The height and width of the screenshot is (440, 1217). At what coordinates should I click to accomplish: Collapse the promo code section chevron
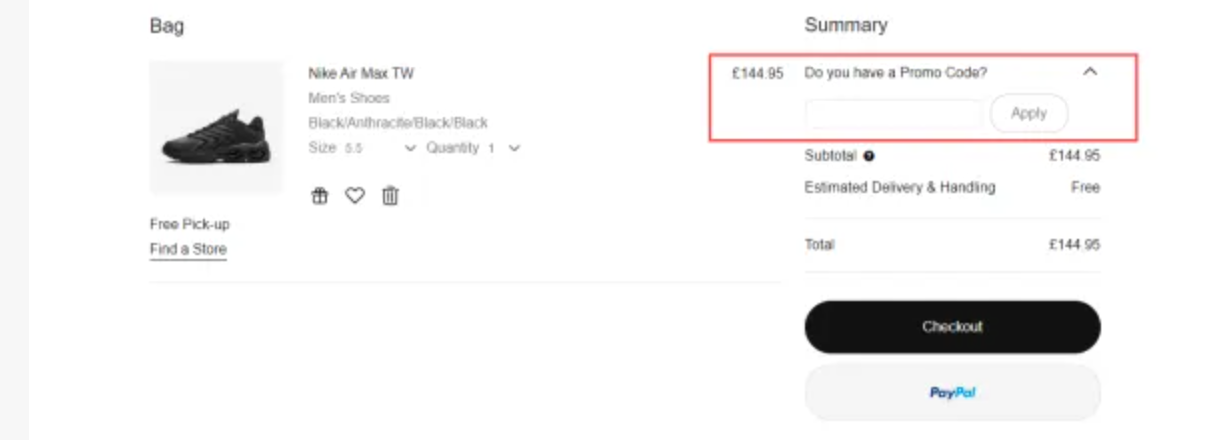1090,72
